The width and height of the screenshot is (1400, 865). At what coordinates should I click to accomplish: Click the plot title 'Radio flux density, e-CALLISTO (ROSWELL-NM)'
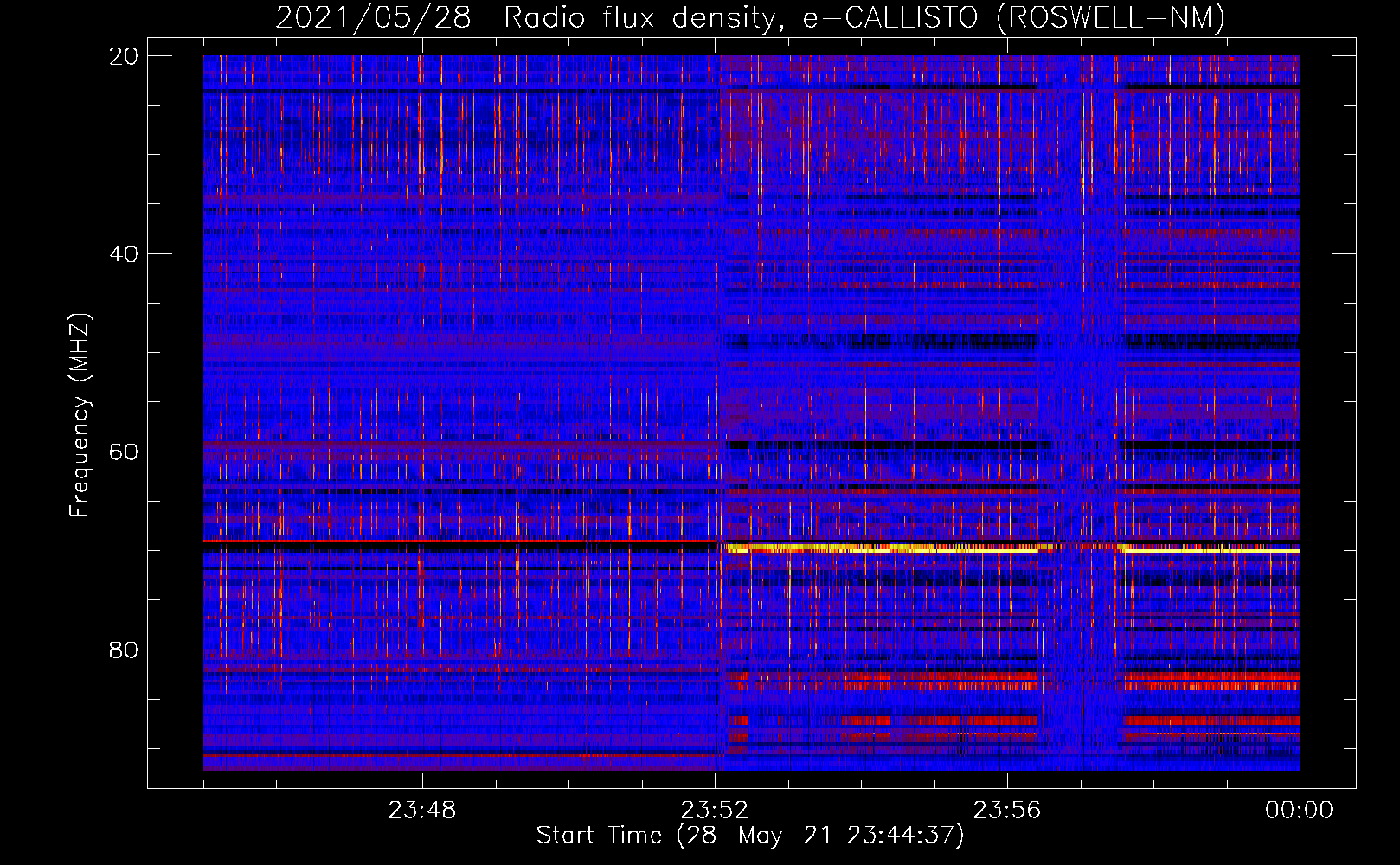pos(864,17)
